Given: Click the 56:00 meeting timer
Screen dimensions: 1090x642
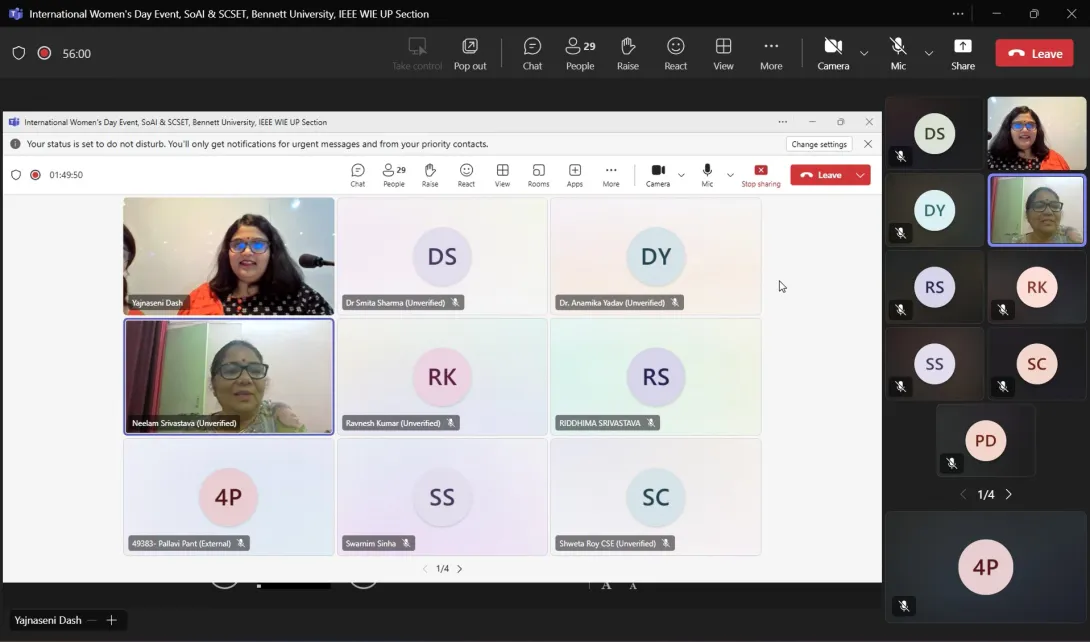Looking at the screenshot, I should coord(76,54).
